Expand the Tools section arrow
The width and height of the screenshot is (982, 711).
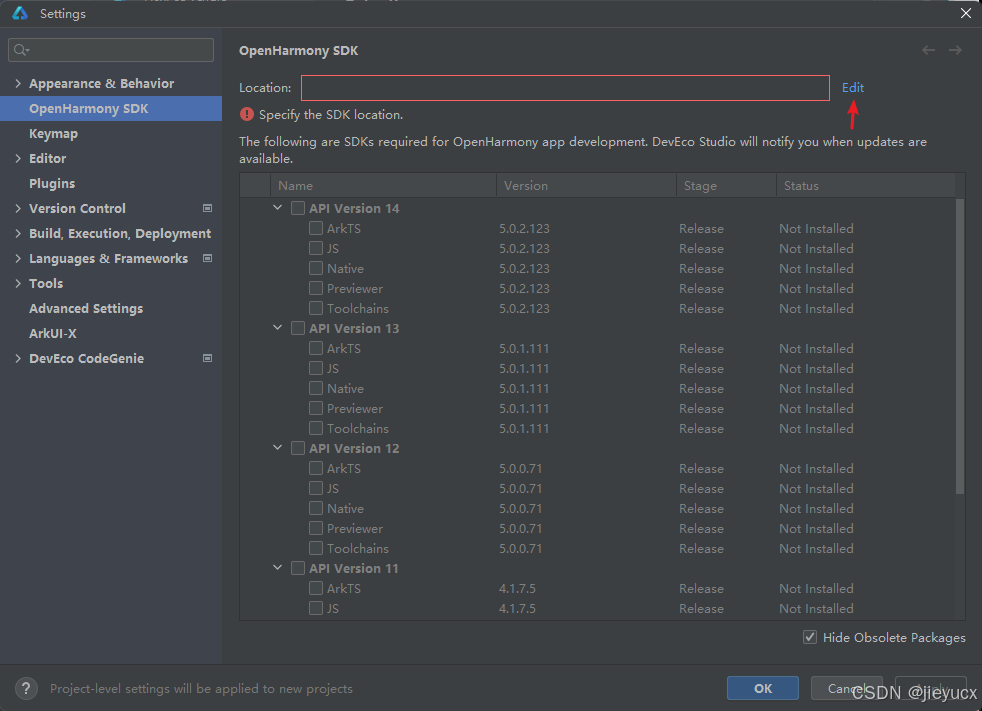pyautogui.click(x=18, y=283)
